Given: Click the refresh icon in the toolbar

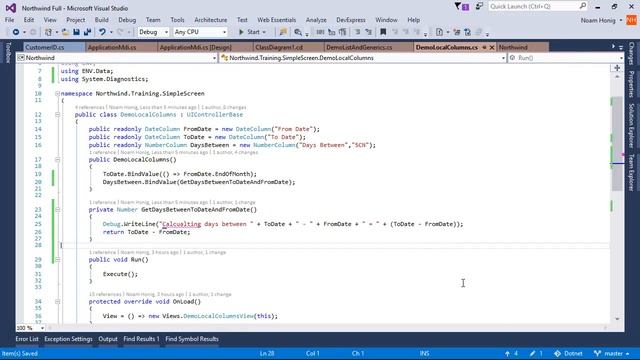Looking at the screenshot, I should [x=468, y=32].
